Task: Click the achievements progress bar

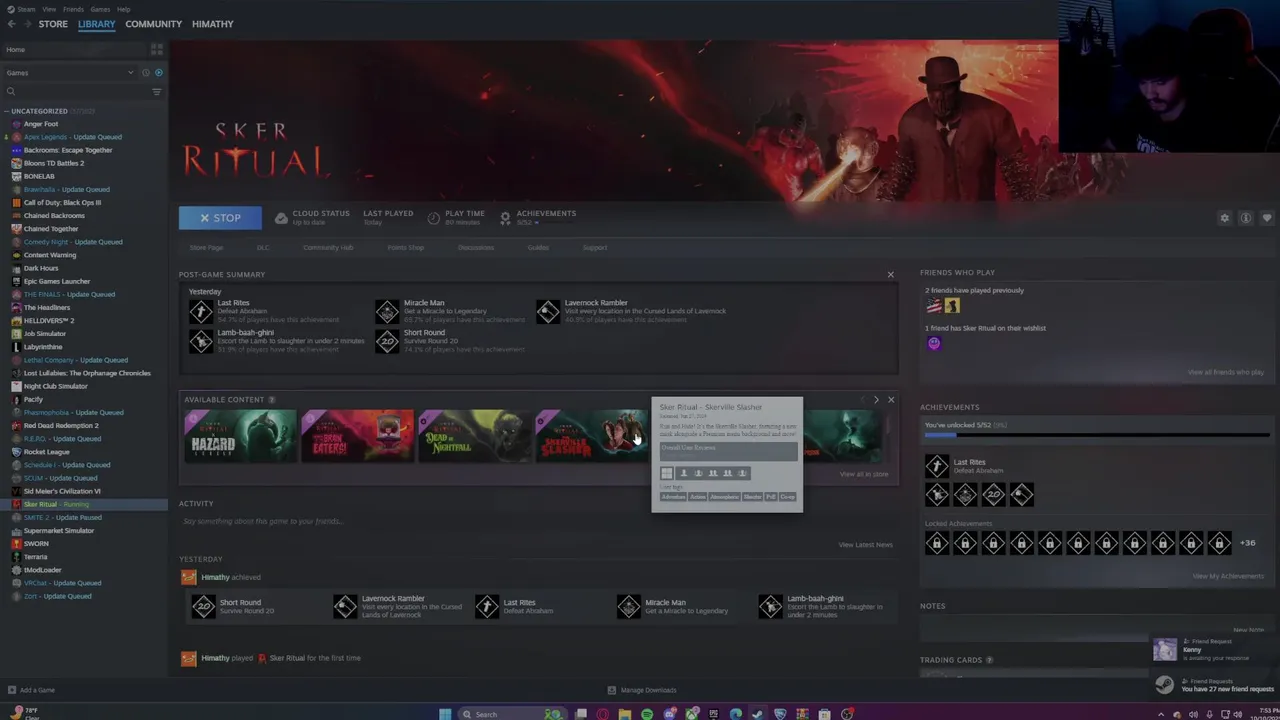Action: 1097,436
